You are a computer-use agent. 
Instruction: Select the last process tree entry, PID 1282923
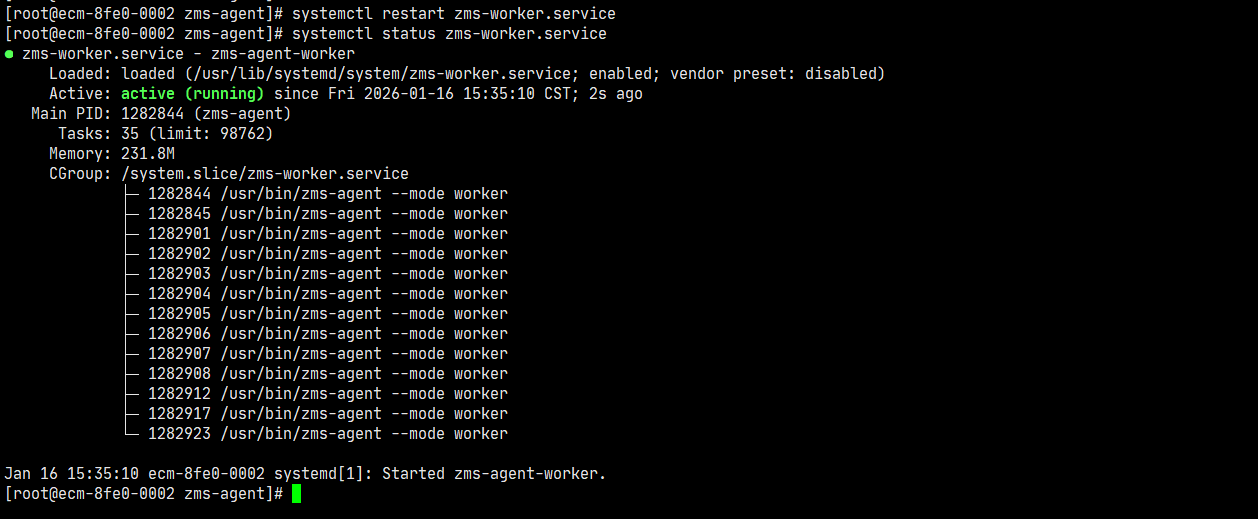[327, 434]
